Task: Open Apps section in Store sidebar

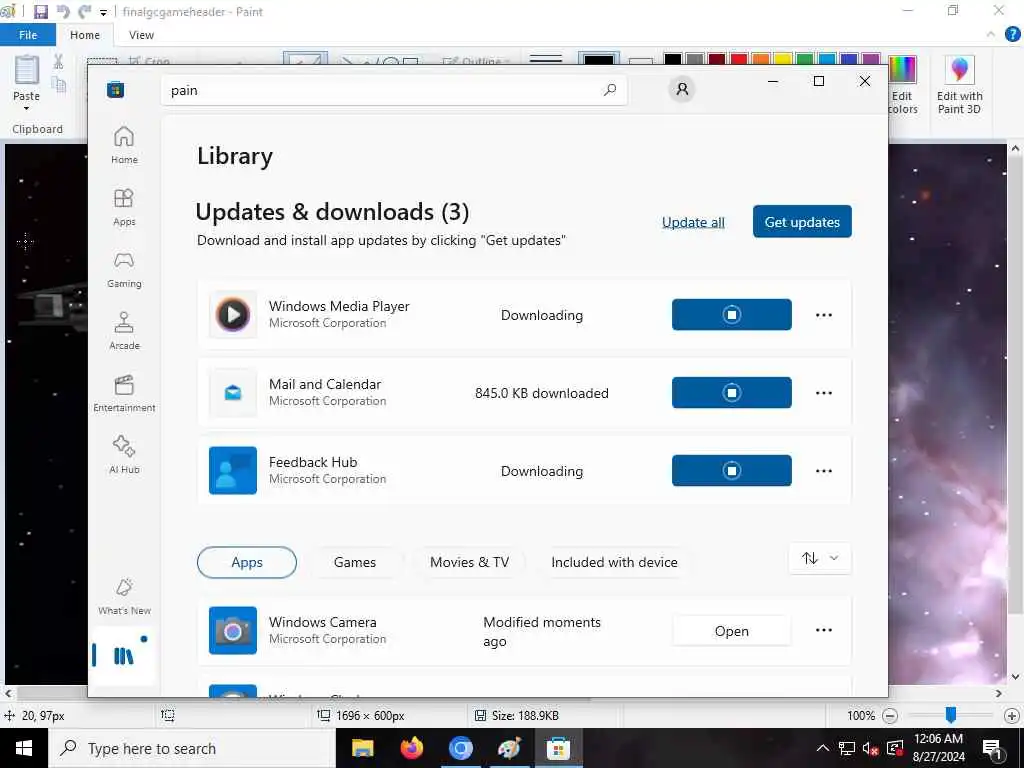Action: coord(124,207)
